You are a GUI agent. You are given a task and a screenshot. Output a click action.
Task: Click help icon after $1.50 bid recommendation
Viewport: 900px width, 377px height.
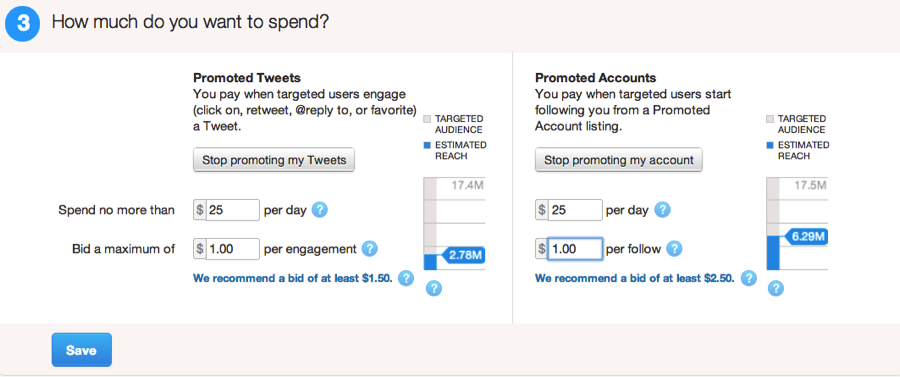(x=406, y=278)
